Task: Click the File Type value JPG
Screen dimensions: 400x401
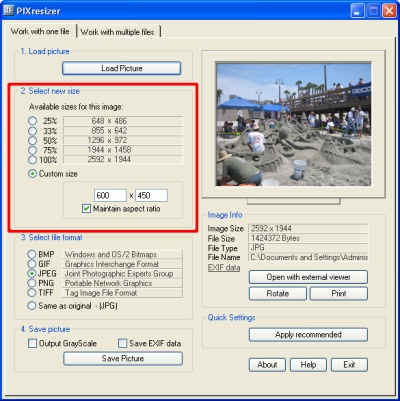Action: pyautogui.click(x=308, y=248)
